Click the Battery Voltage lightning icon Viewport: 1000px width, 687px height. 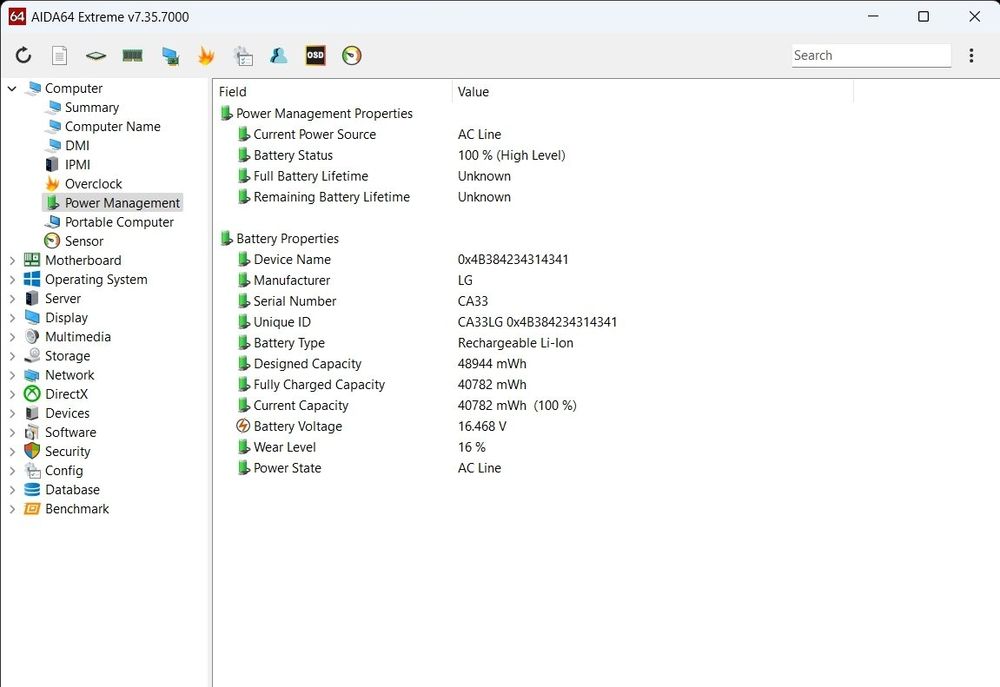pos(243,425)
